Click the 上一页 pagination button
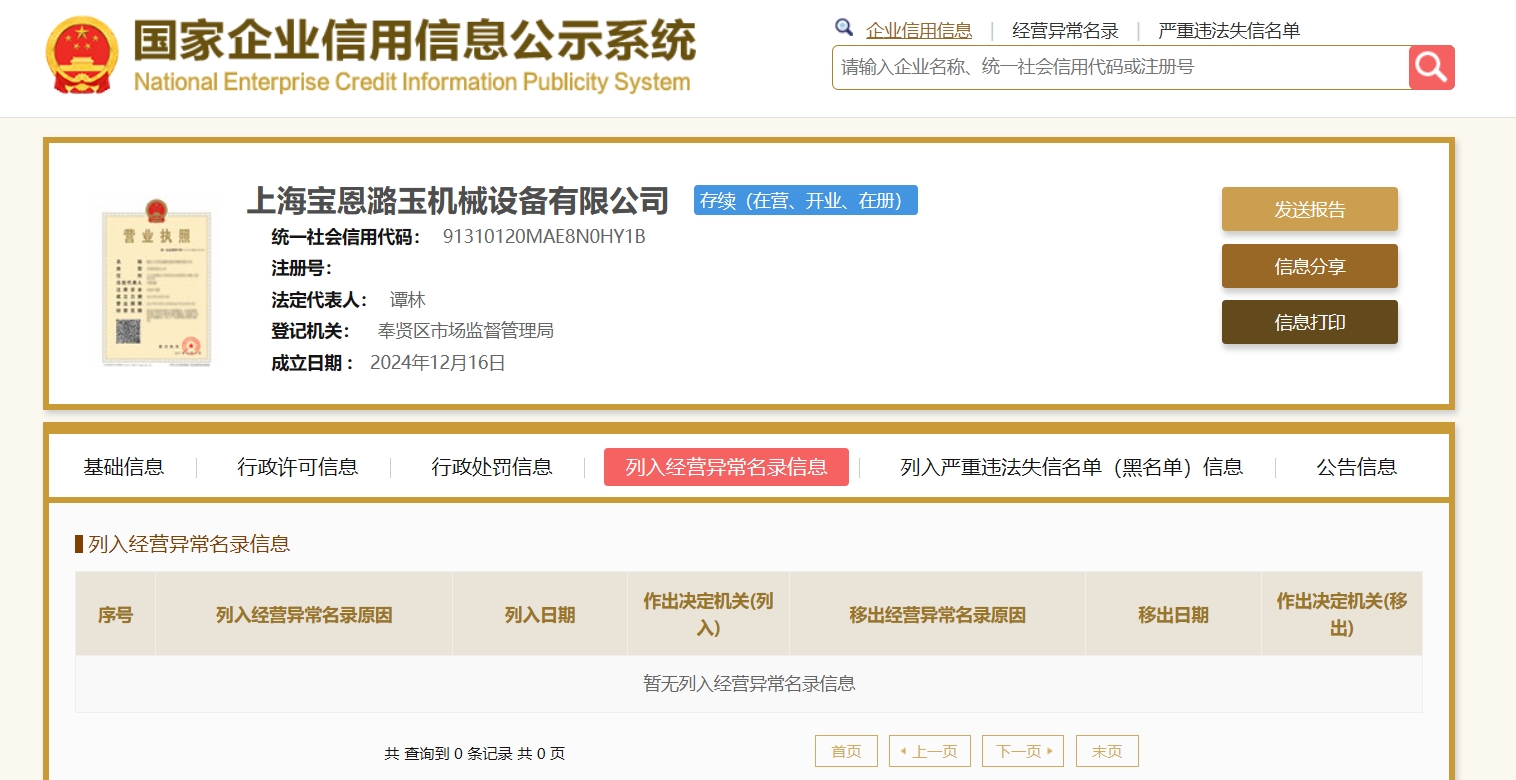 930,751
